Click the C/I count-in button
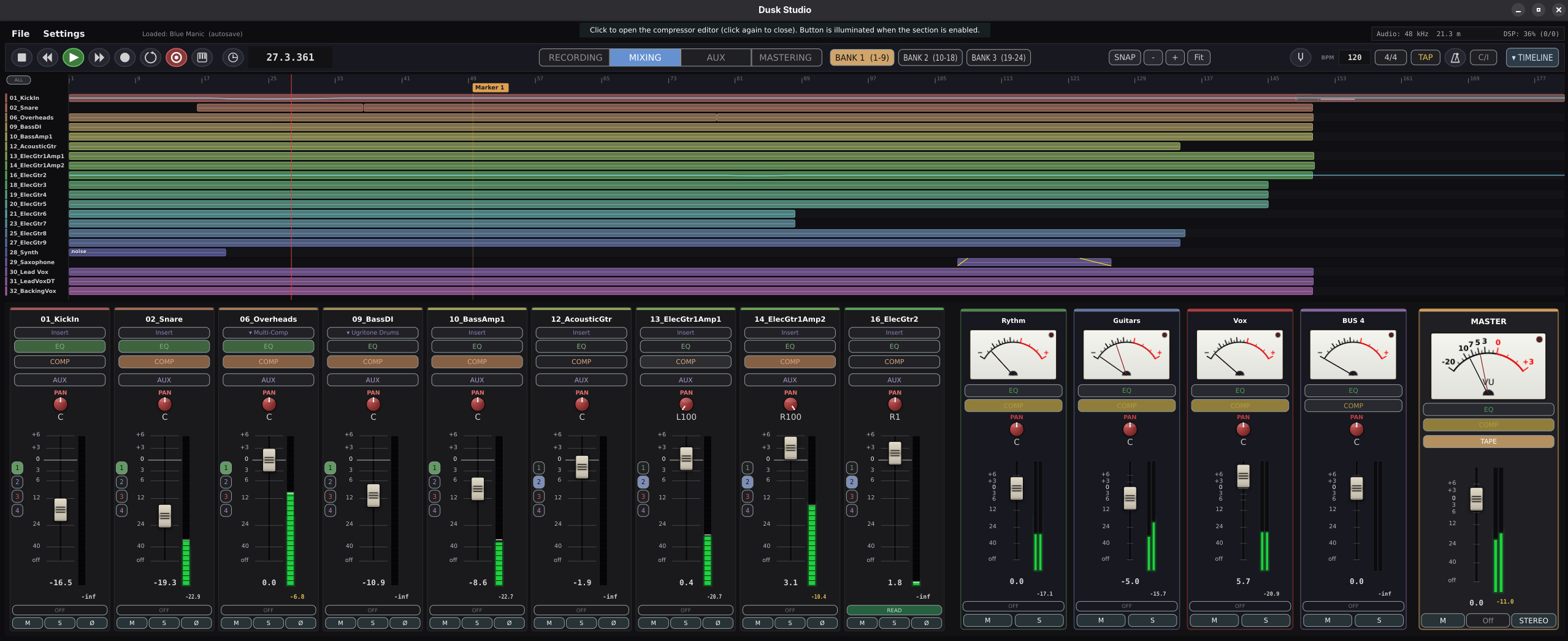 click(x=1483, y=58)
